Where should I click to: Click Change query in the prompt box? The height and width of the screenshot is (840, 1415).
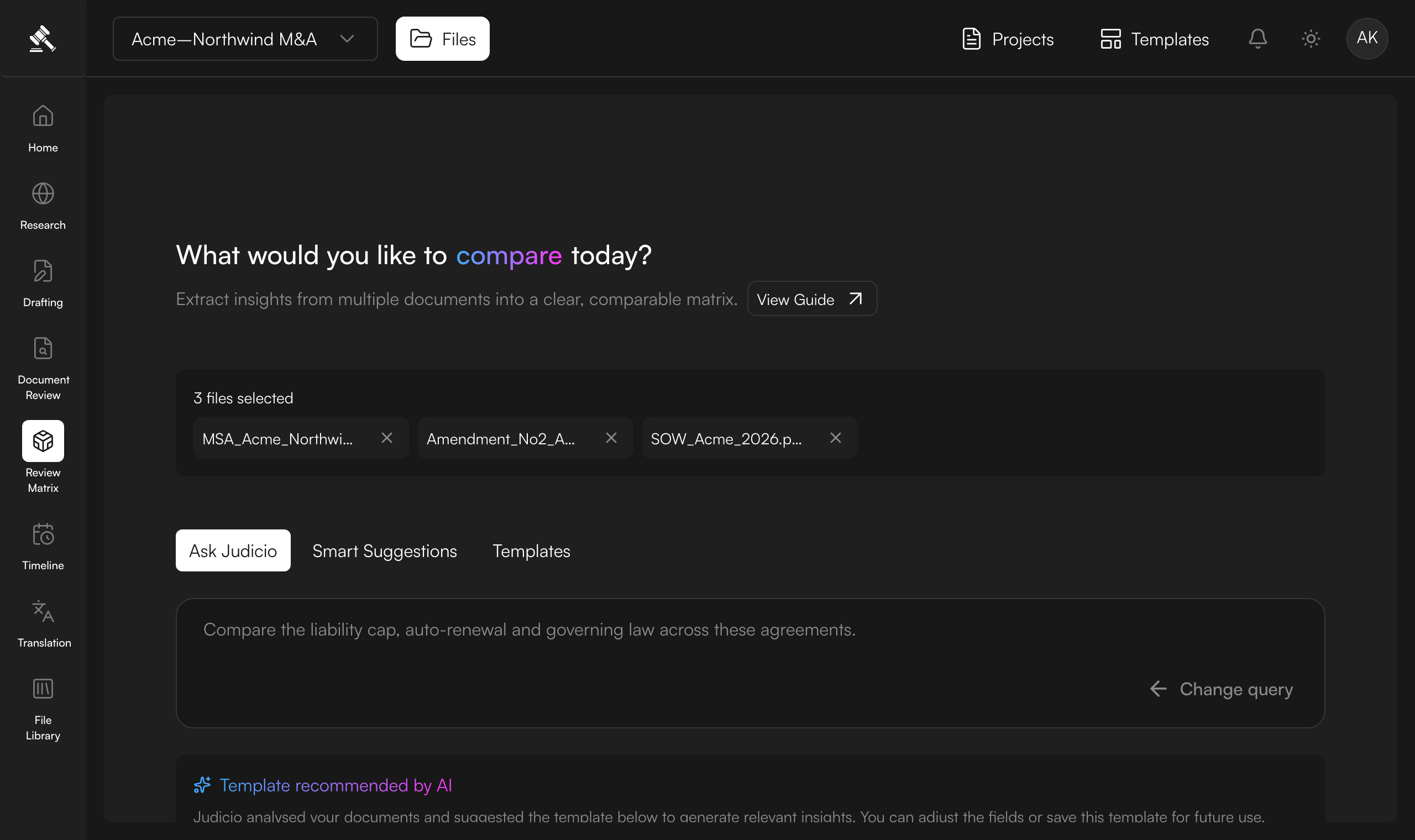tap(1222, 689)
